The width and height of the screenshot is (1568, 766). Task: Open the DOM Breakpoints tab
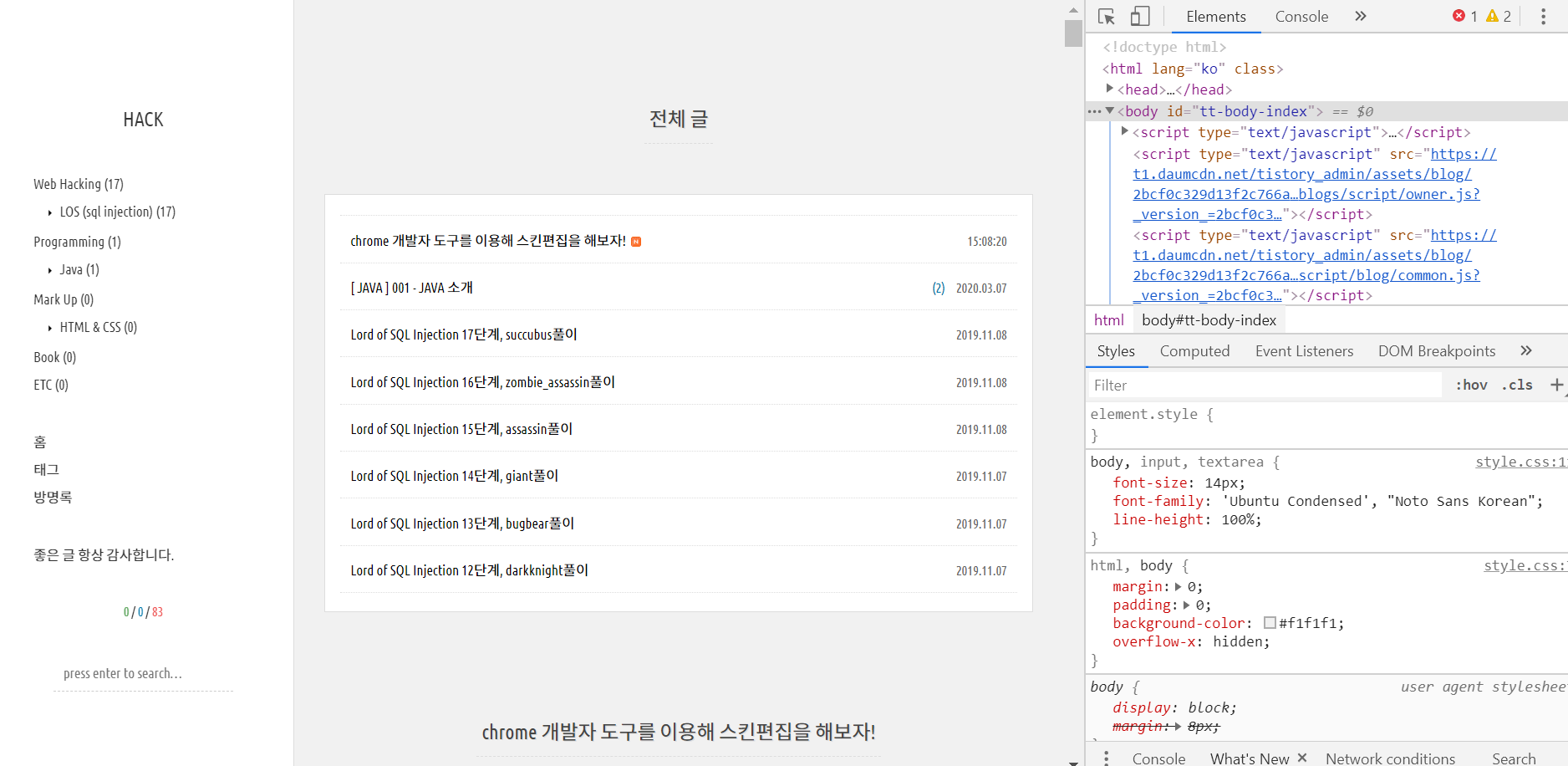pyautogui.click(x=1436, y=351)
